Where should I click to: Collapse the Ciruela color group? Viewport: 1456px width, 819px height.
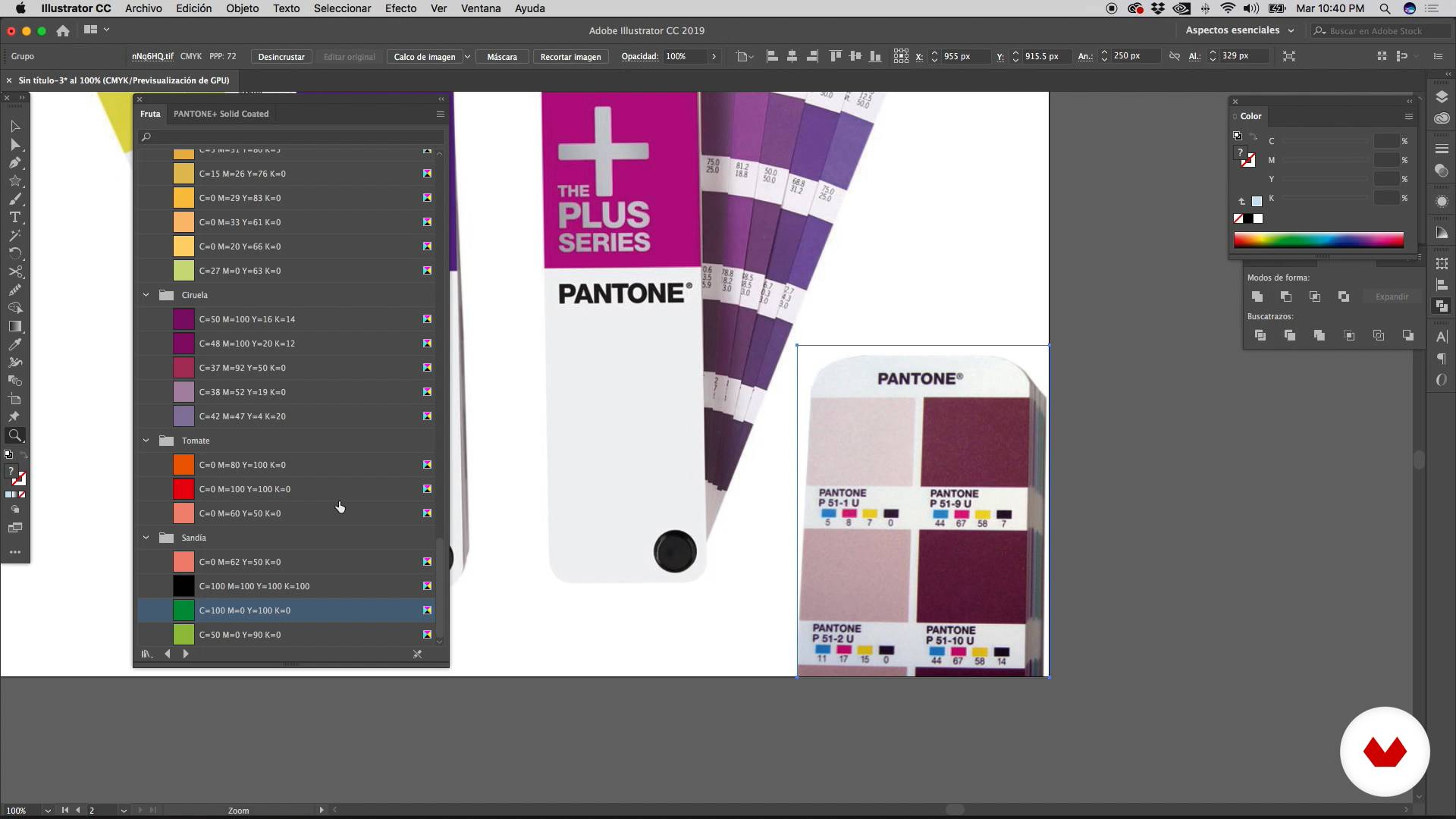(146, 295)
